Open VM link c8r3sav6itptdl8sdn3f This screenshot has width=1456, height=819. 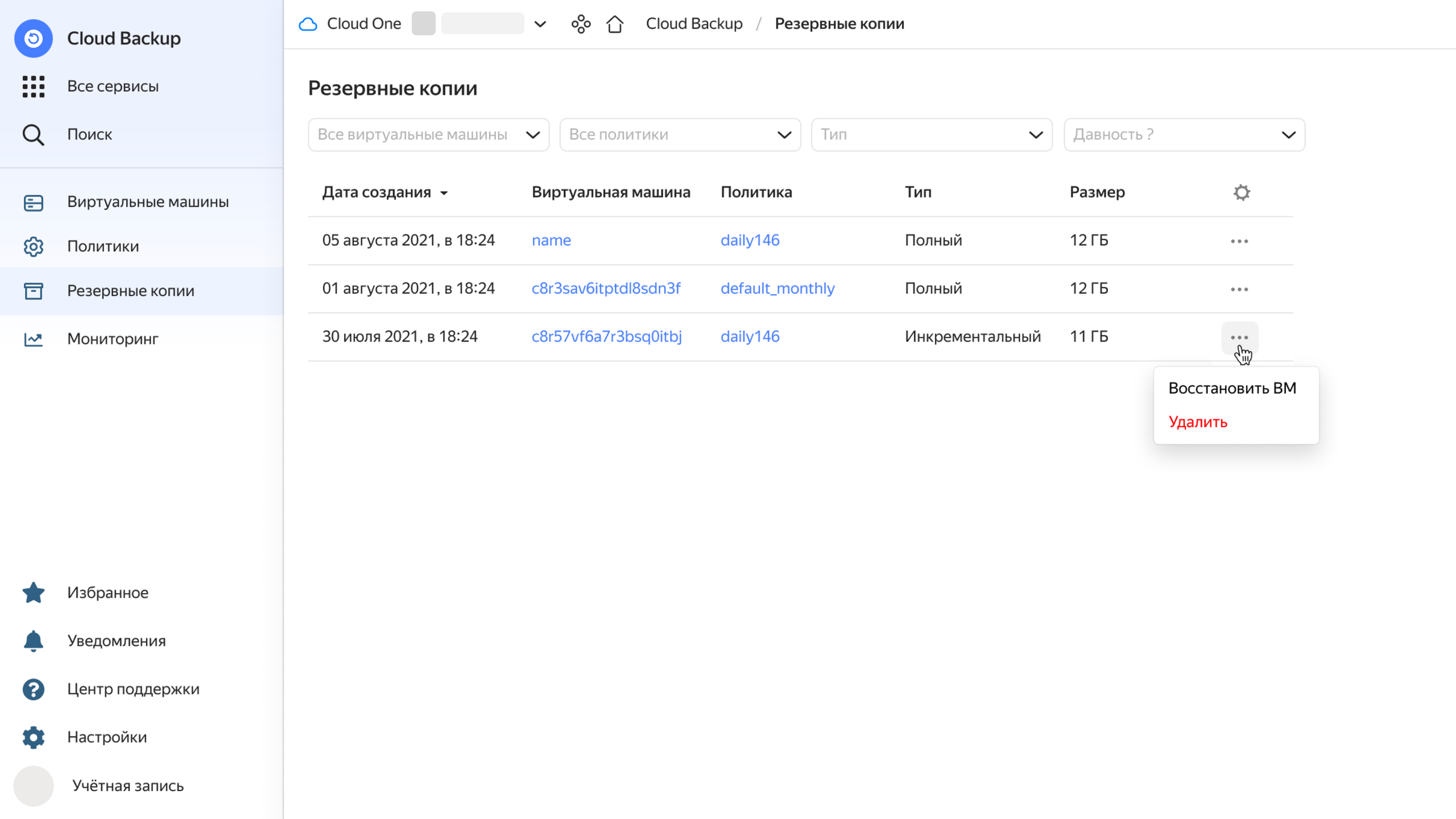coord(606,289)
